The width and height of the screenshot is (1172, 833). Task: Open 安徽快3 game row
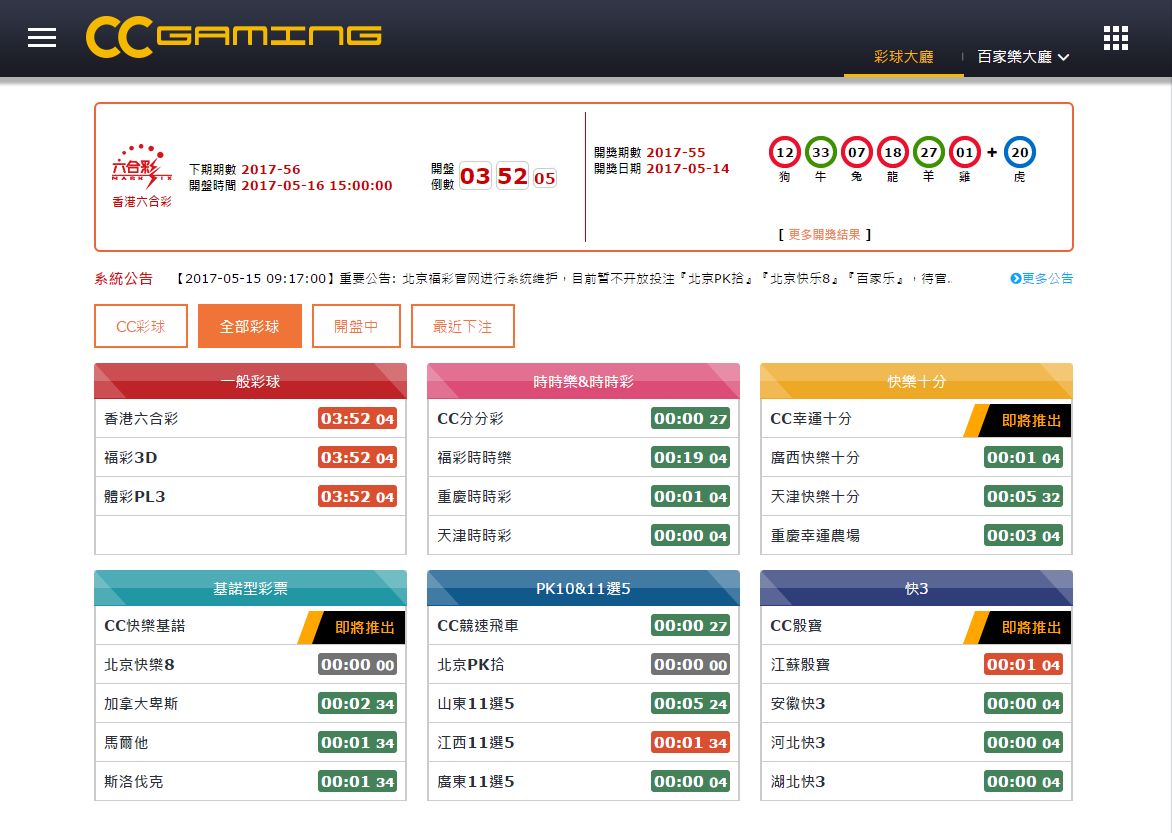coord(916,704)
